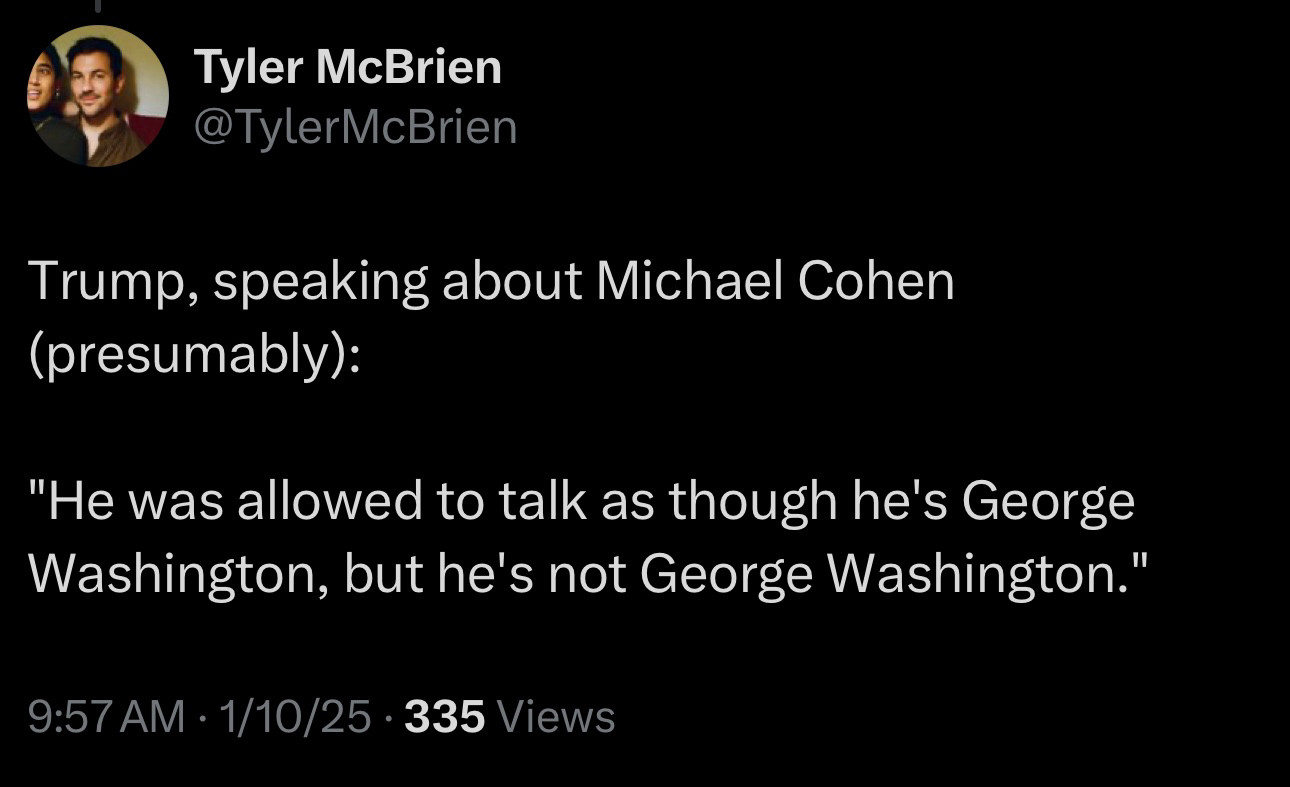Viewport: 1290px width, 787px height.
Task: Click the word Views beside the count
Action: 556,717
